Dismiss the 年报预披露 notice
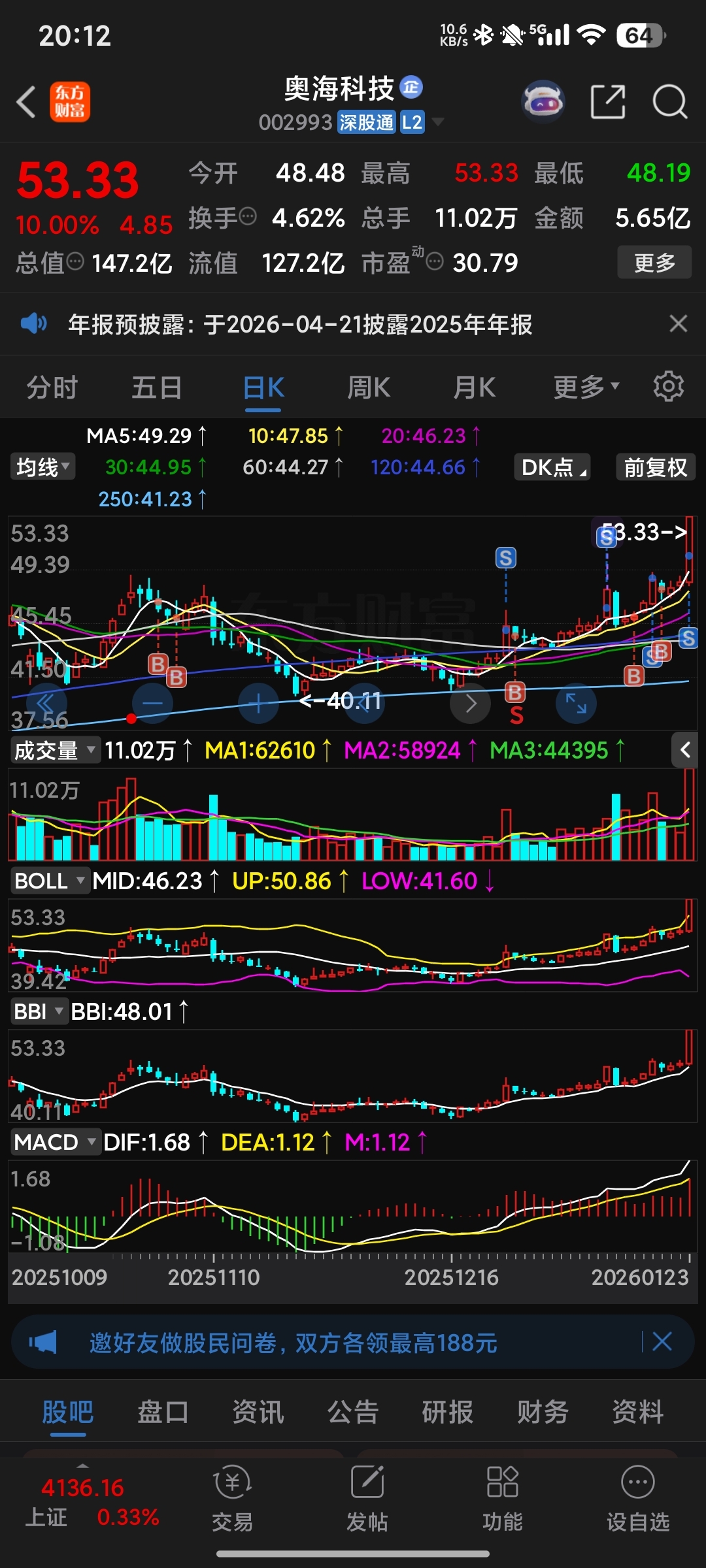The width and height of the screenshot is (706, 1568). point(679,323)
